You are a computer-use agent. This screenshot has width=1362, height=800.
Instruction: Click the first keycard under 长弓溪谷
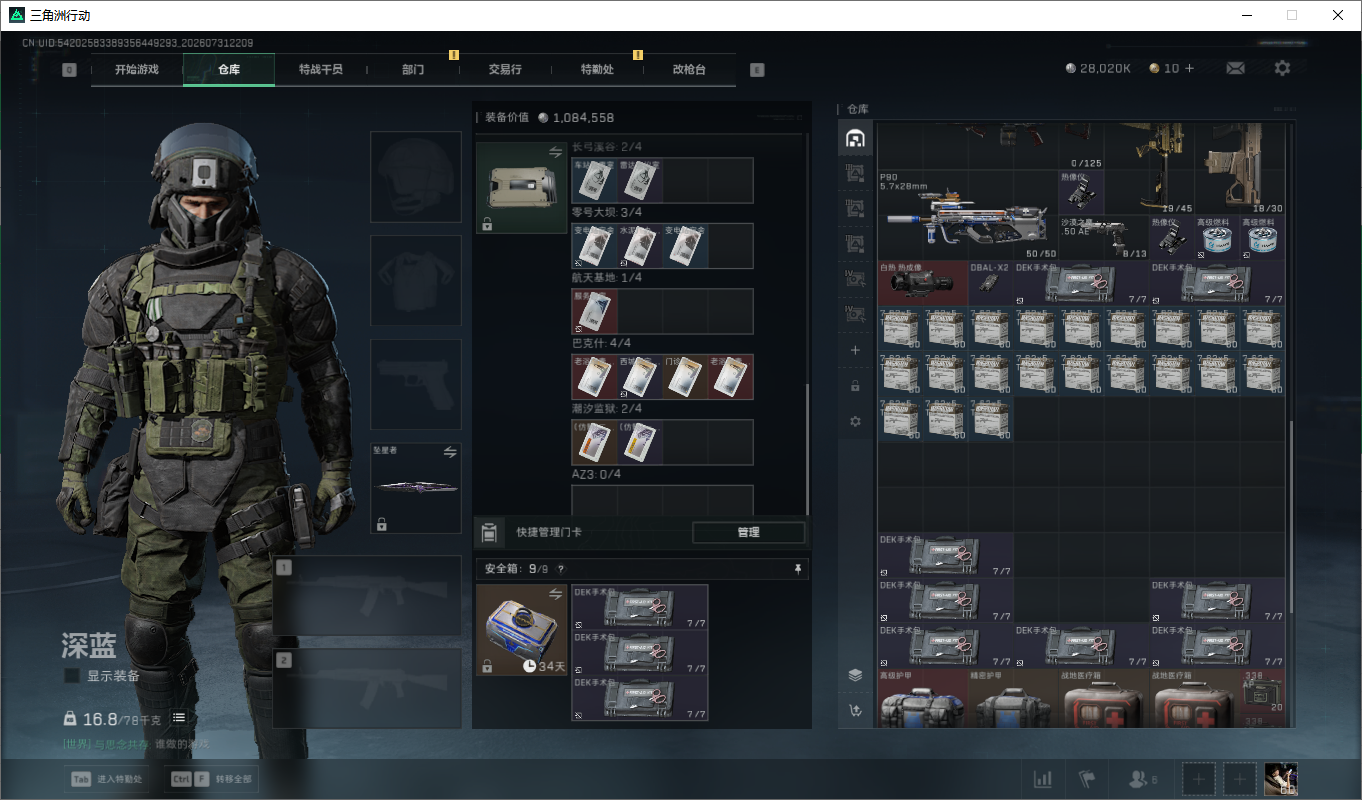click(594, 180)
